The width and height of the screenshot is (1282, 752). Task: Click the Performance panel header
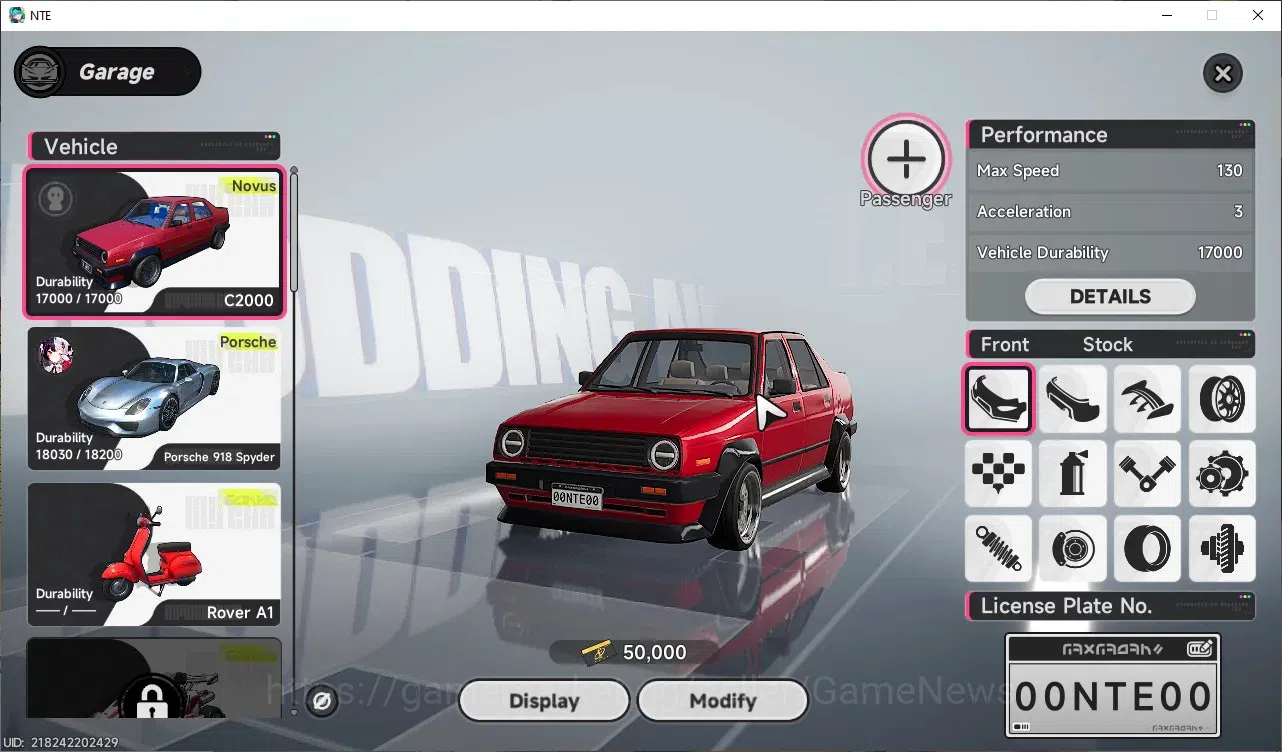(1110, 135)
